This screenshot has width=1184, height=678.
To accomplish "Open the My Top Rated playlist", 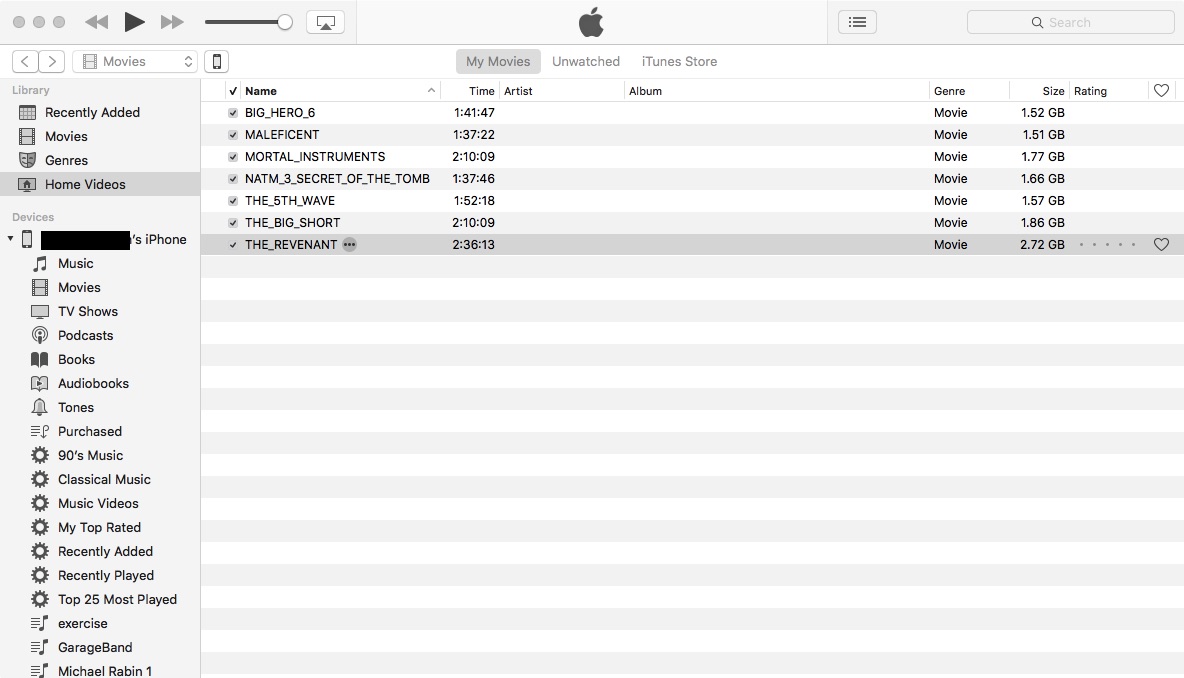I will tap(100, 528).
